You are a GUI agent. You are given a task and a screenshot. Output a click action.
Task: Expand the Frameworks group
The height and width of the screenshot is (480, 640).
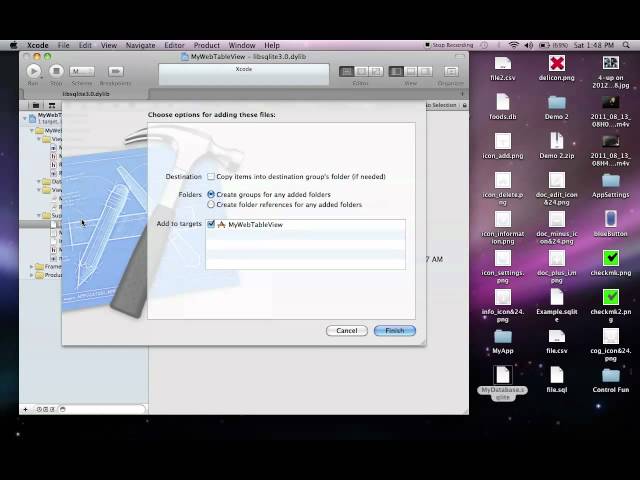point(32,267)
